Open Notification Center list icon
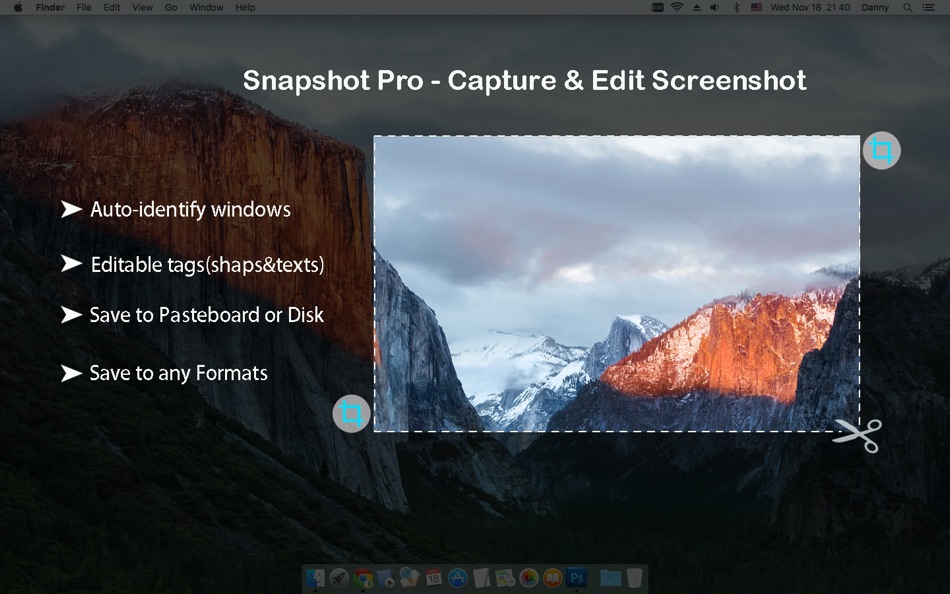The width and height of the screenshot is (950, 594). [928, 7]
